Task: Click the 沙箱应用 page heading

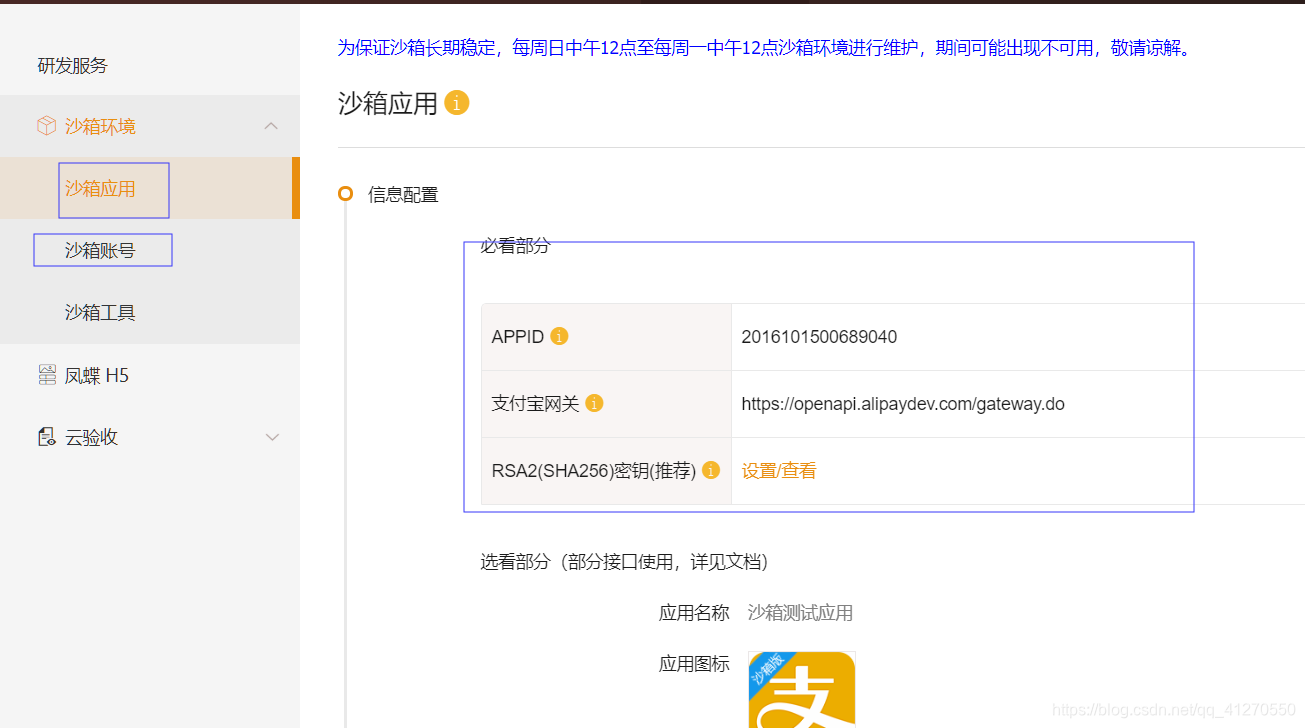Action: [388, 103]
